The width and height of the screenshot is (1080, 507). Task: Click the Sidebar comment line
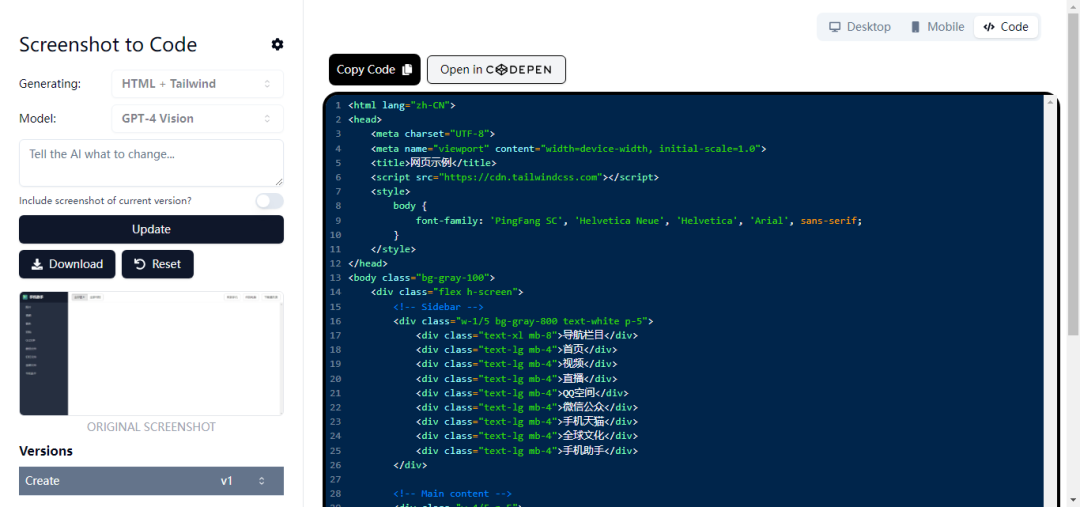(438, 307)
